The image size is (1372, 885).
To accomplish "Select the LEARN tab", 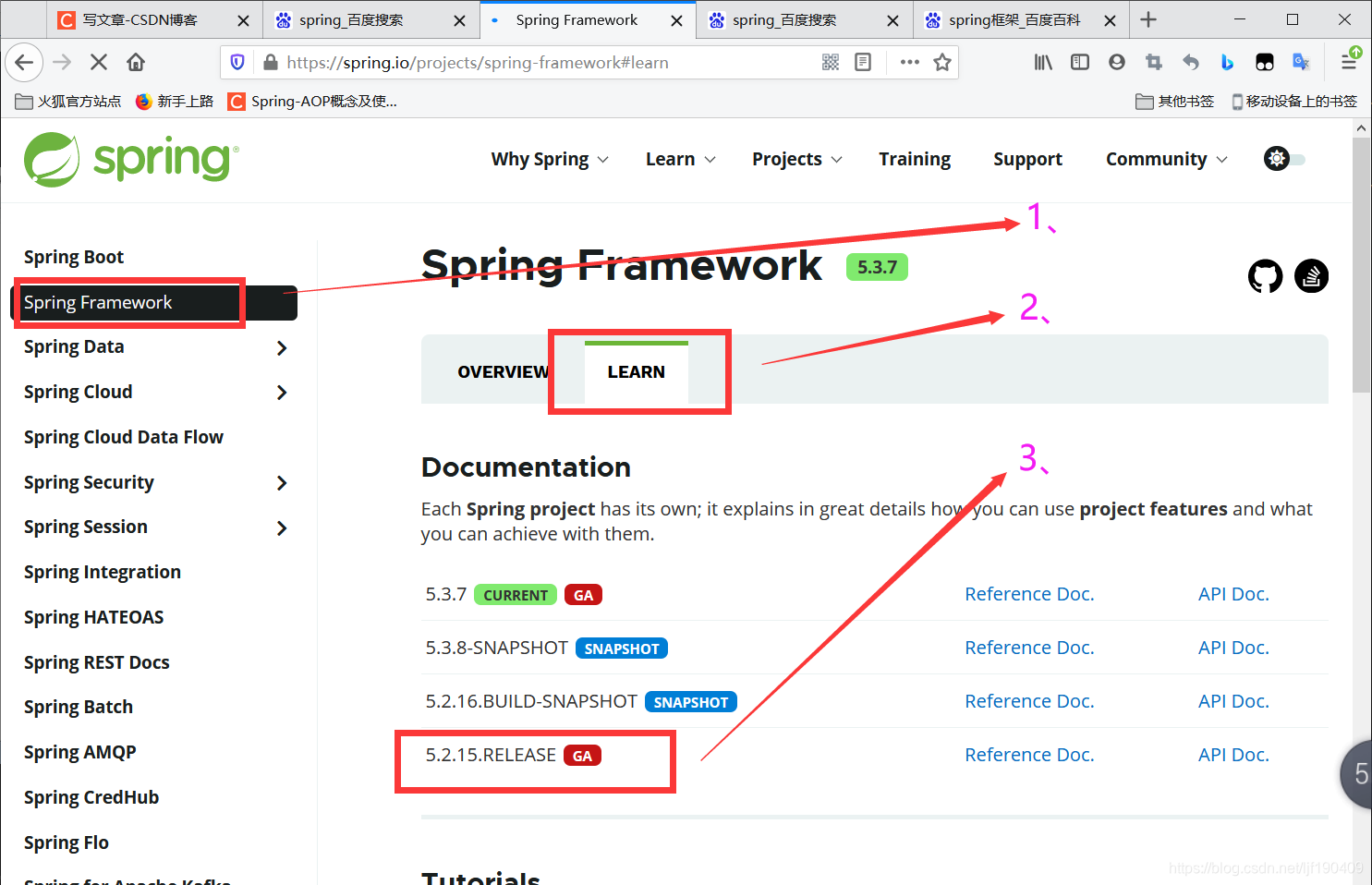I will pyautogui.click(x=637, y=371).
